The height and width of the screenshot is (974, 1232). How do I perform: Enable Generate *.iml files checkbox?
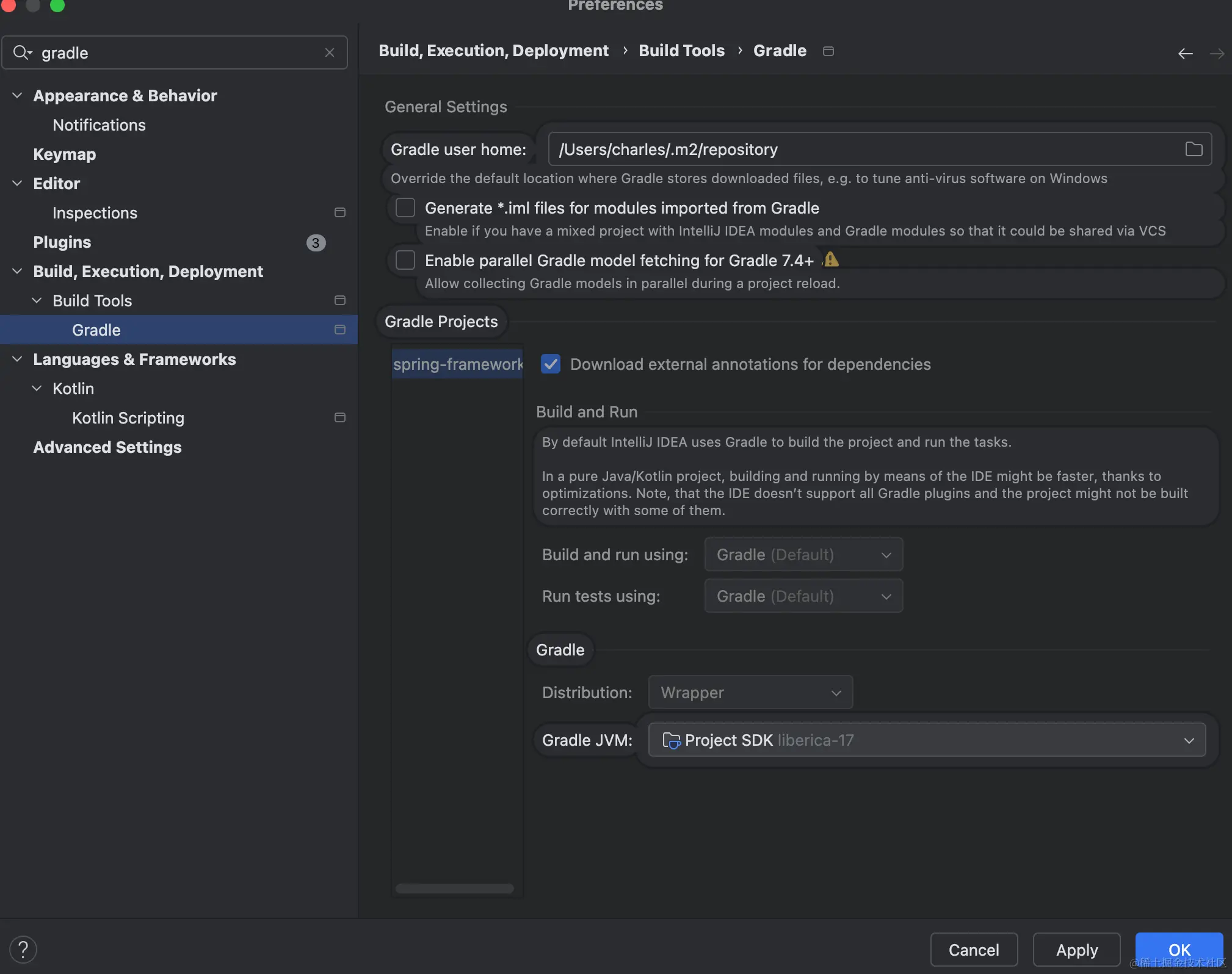point(405,208)
